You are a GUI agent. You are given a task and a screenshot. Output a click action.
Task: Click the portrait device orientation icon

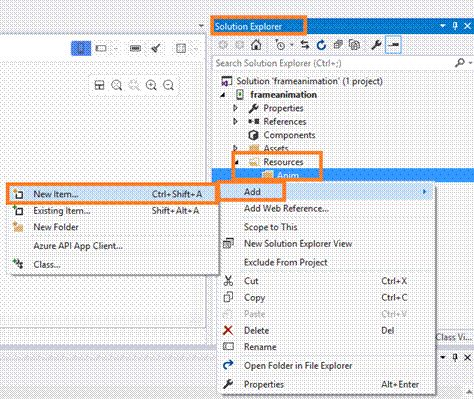(x=81, y=48)
